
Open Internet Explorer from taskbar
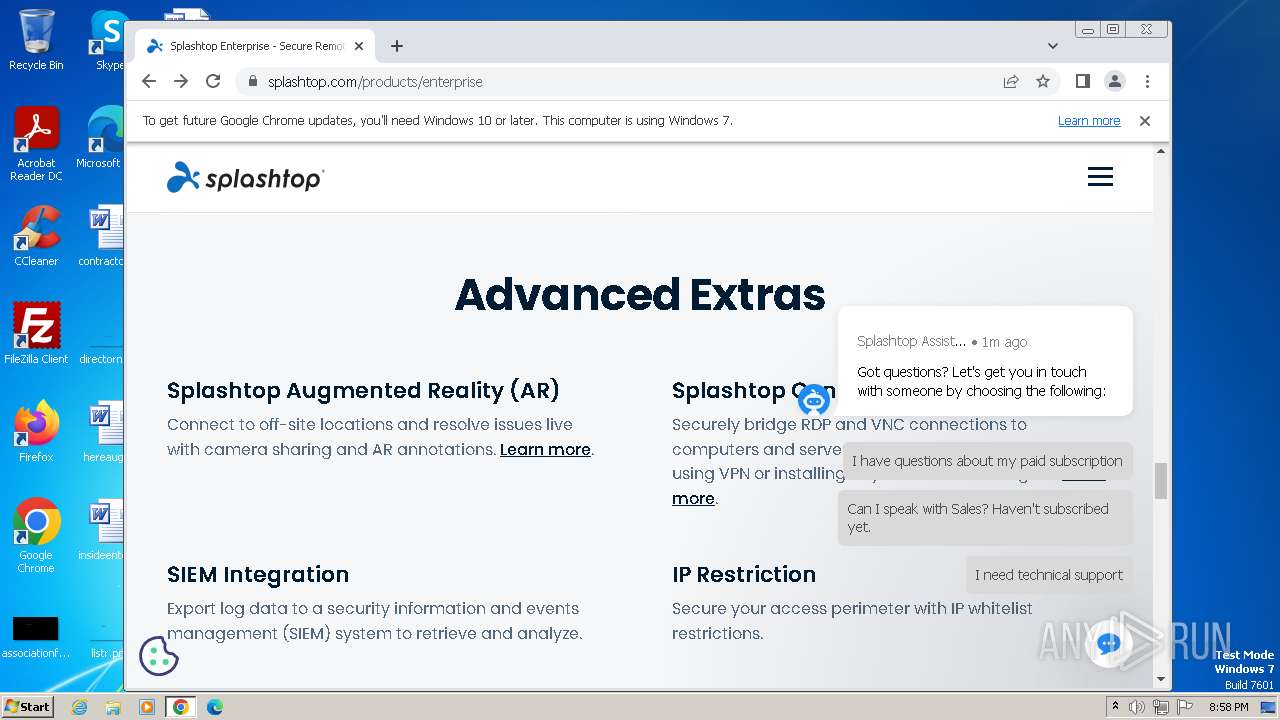pyautogui.click(x=79, y=707)
